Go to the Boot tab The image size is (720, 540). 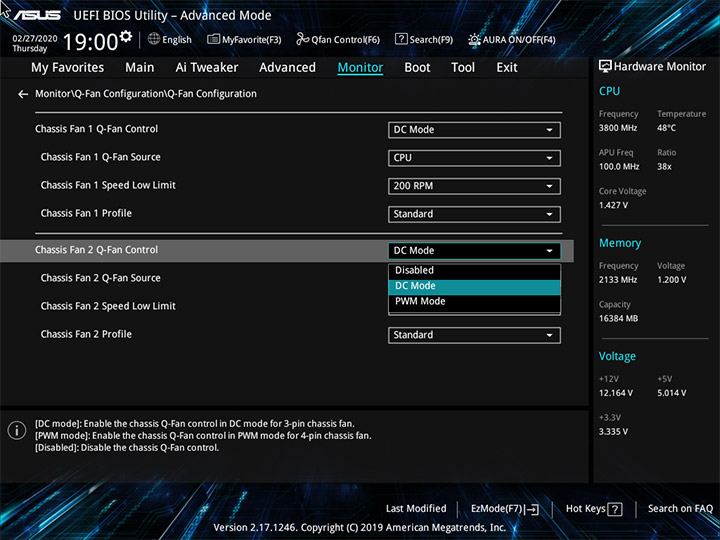coord(417,68)
